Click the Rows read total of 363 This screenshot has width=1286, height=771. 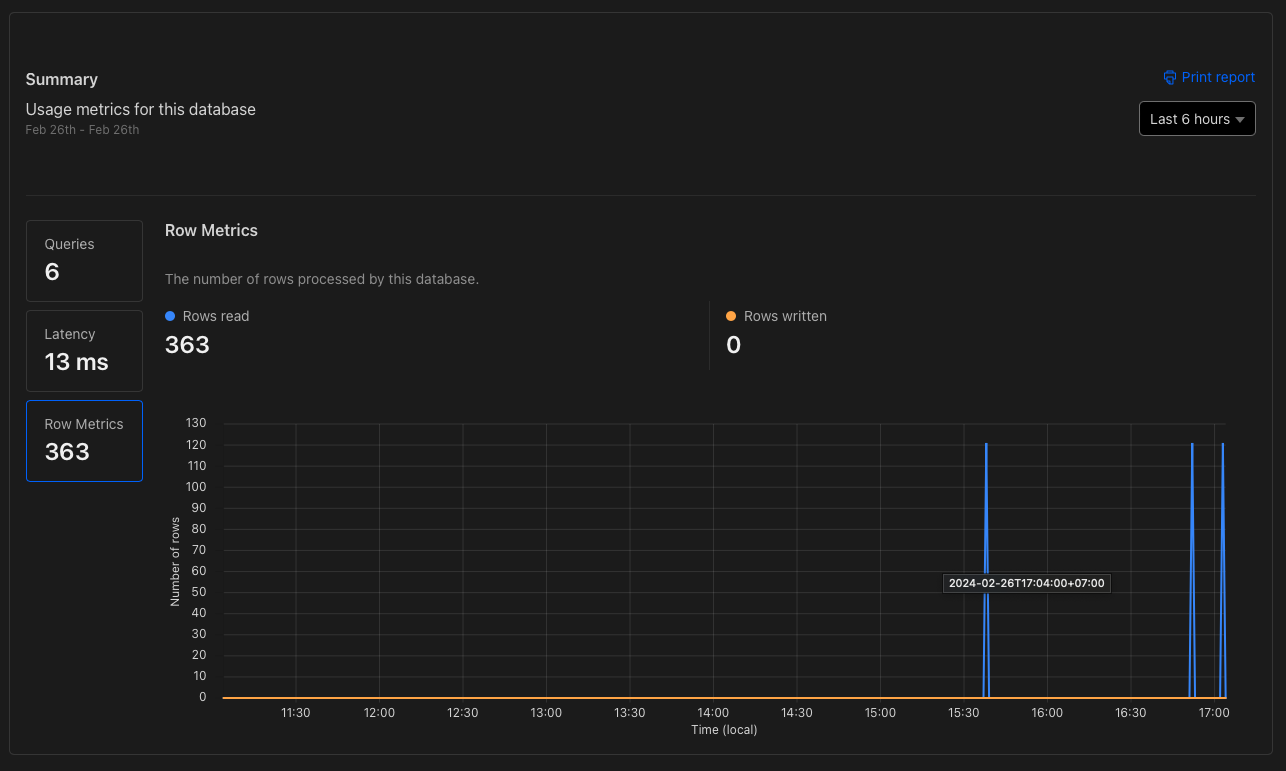click(187, 344)
